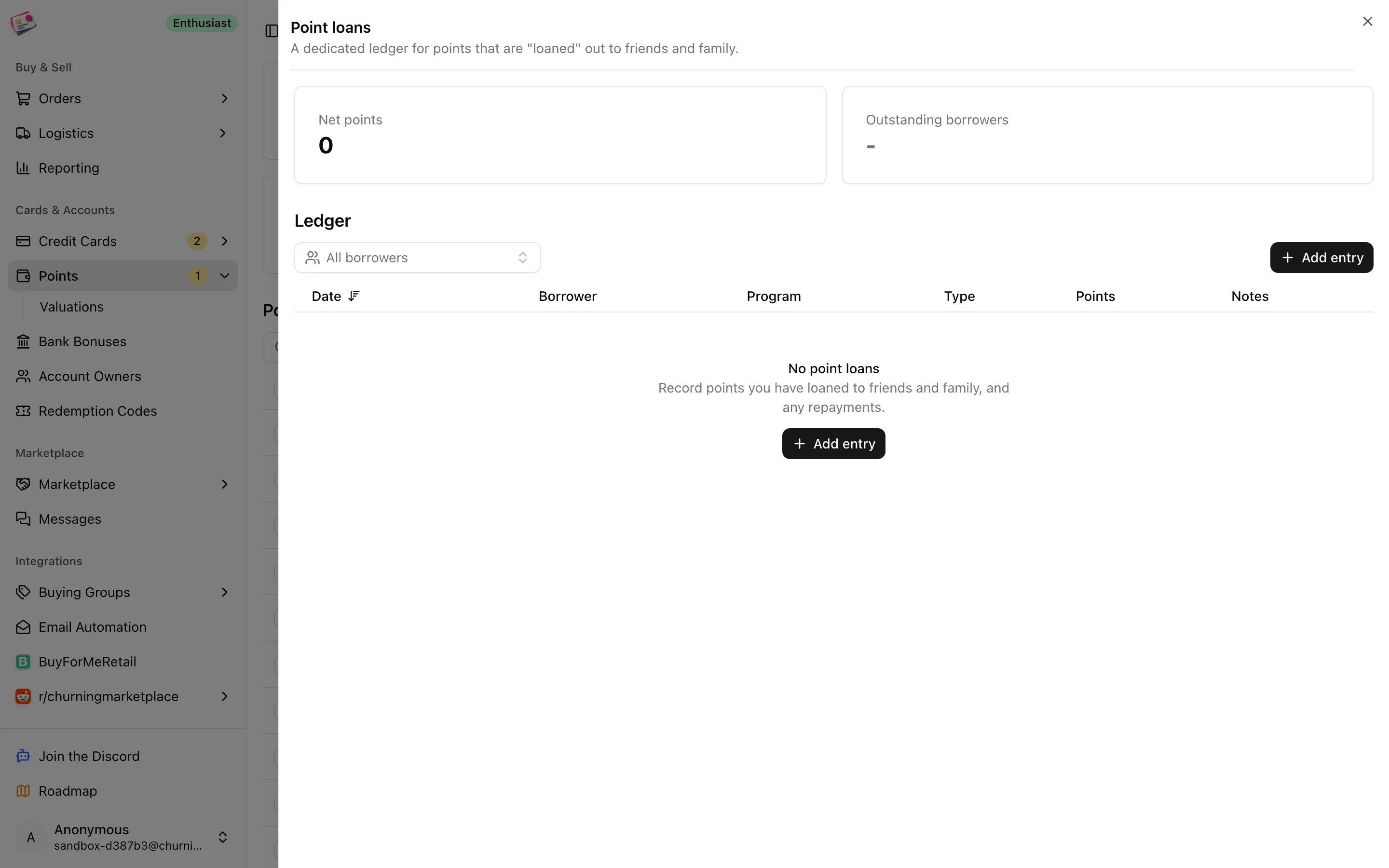
Task: Click the Bank Bonuses building icon
Action: 23,341
